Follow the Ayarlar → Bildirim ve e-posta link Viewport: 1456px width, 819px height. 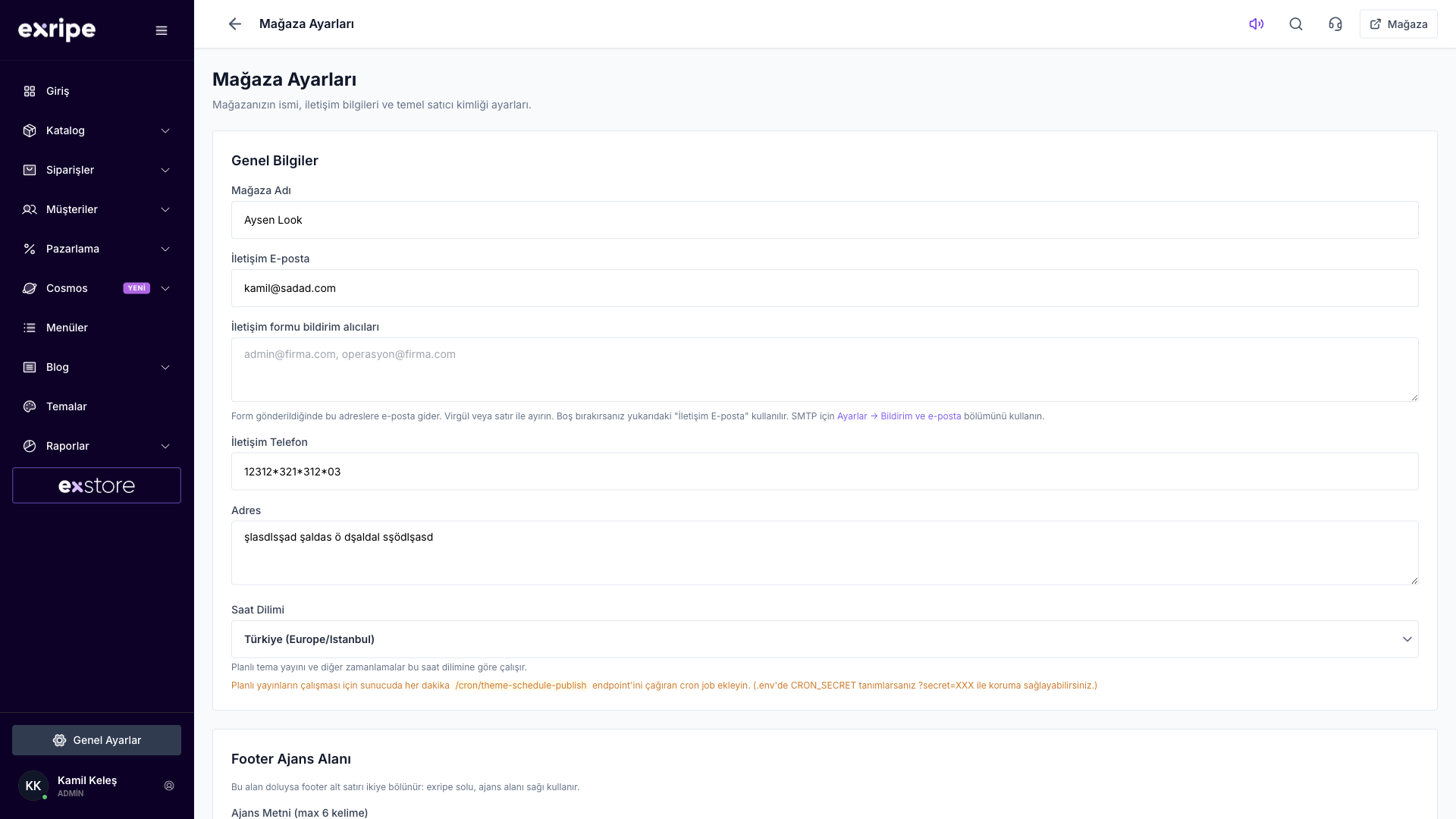click(x=899, y=416)
